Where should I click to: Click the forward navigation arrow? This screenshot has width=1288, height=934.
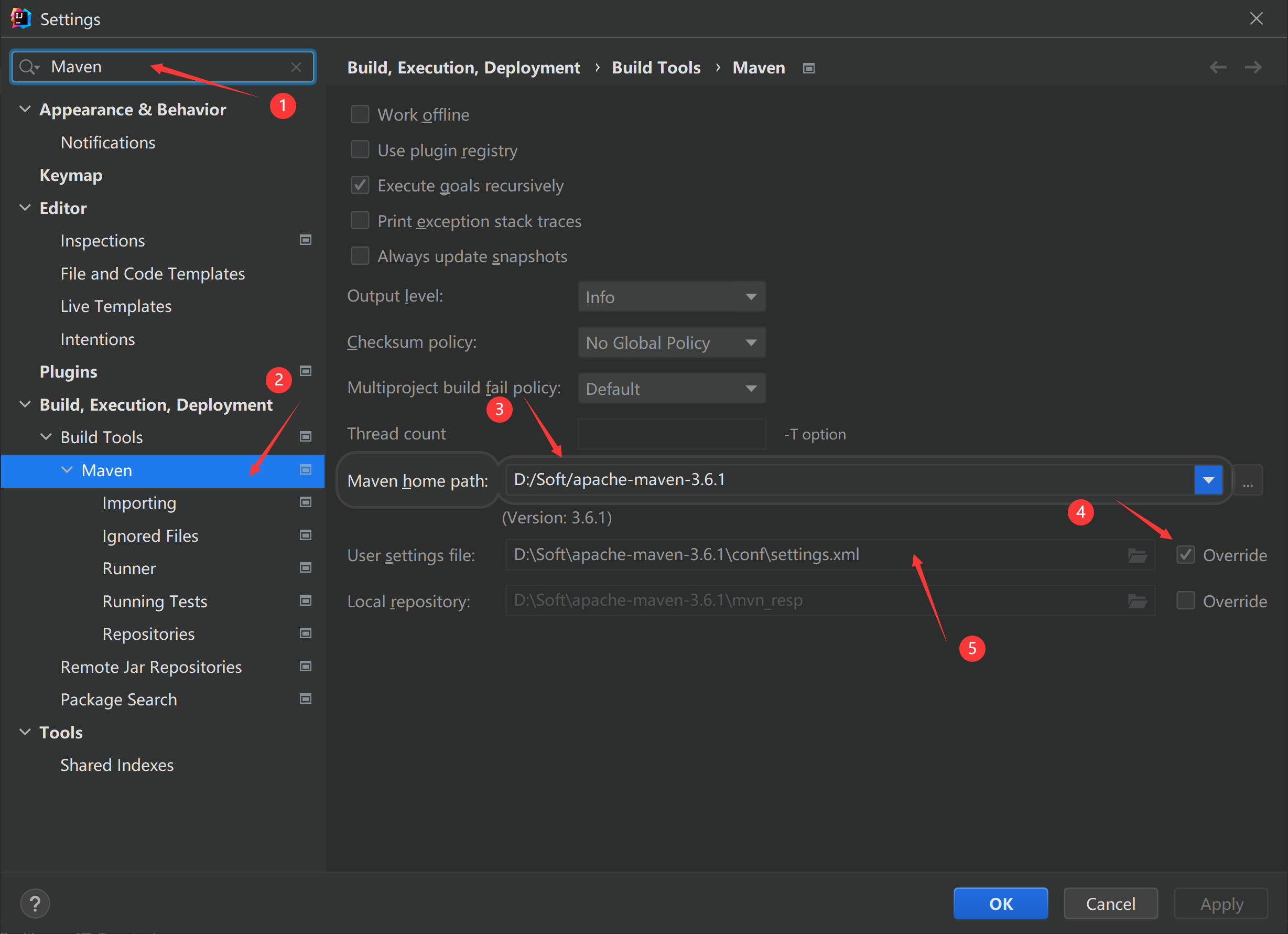[1253, 68]
